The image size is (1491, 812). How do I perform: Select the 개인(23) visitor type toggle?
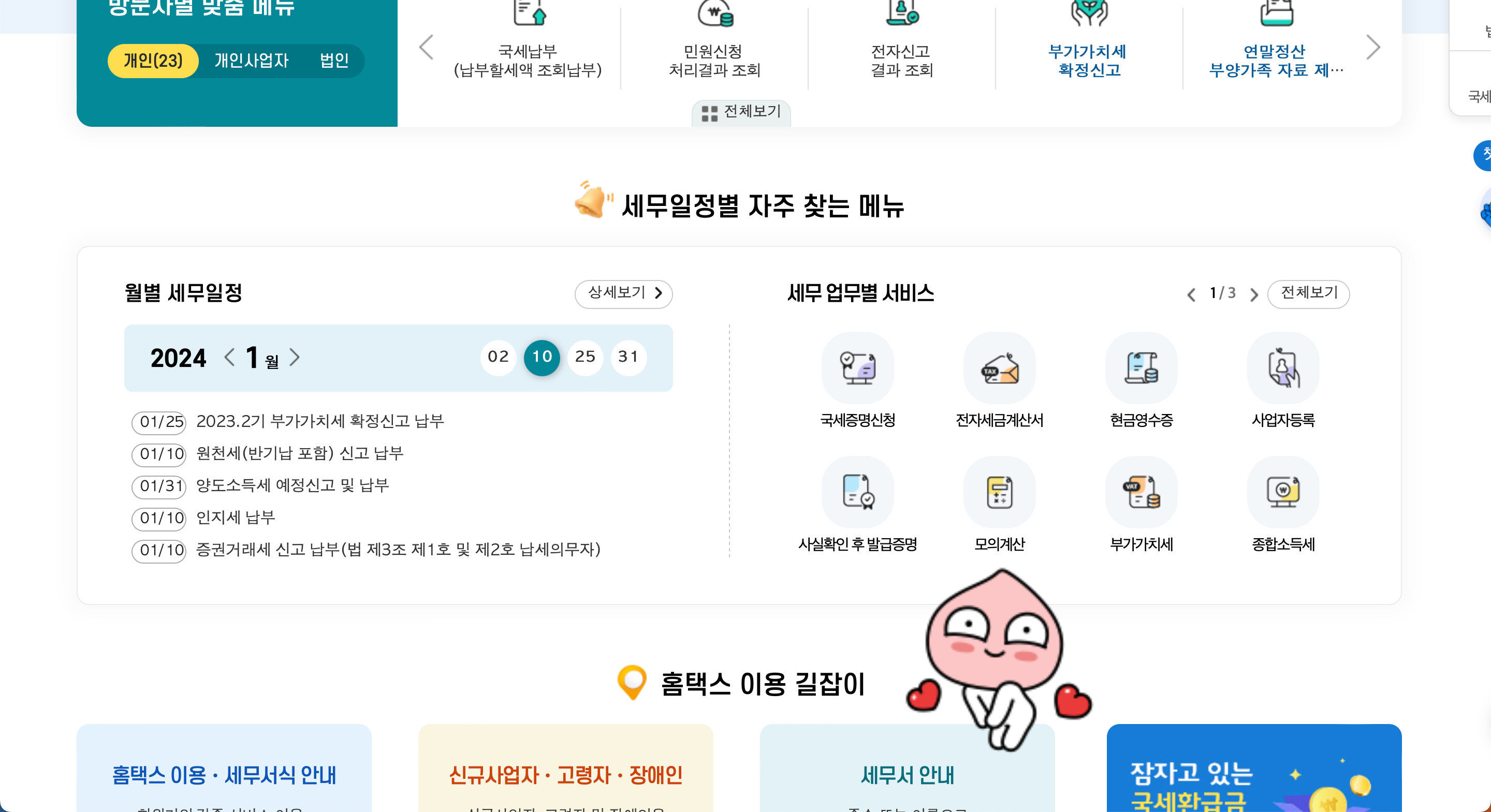point(153,60)
